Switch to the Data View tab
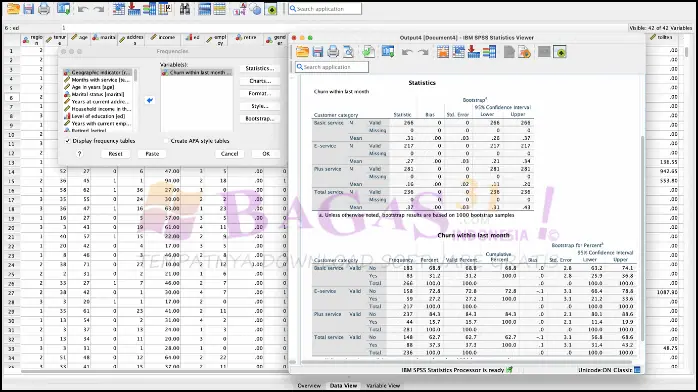This screenshot has height=392, width=698. [343, 386]
